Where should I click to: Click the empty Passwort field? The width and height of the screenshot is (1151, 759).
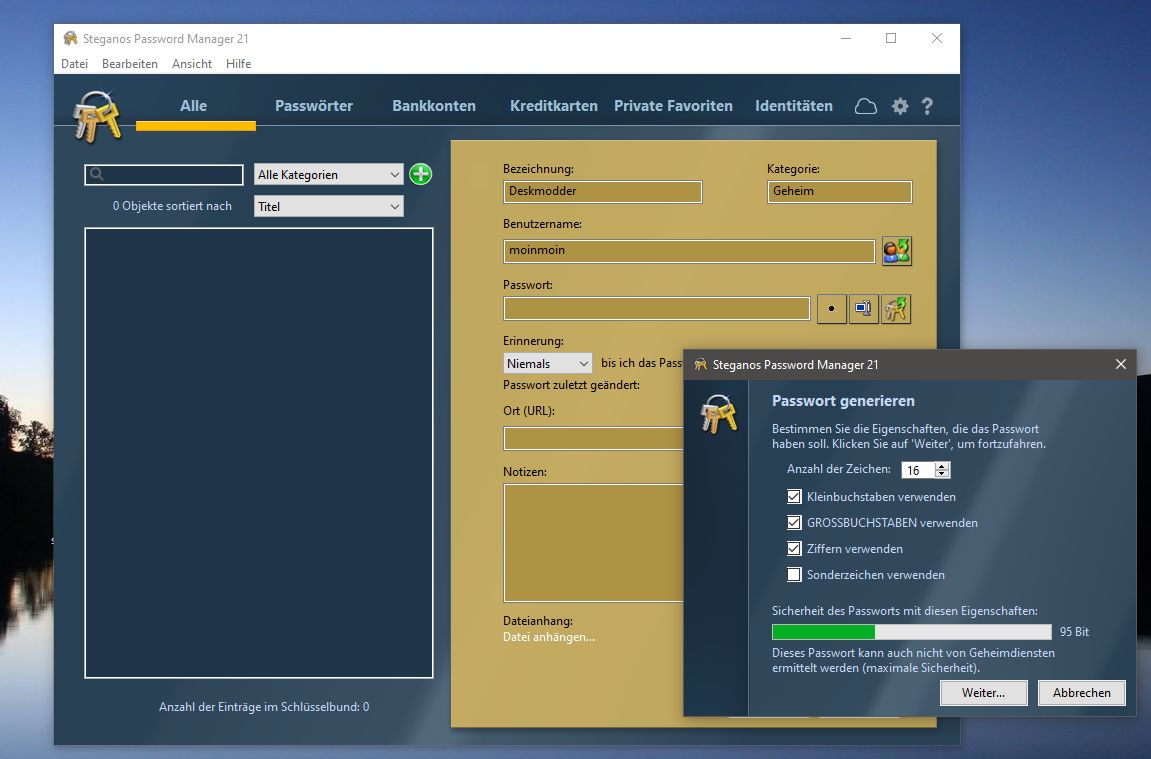[656, 309]
